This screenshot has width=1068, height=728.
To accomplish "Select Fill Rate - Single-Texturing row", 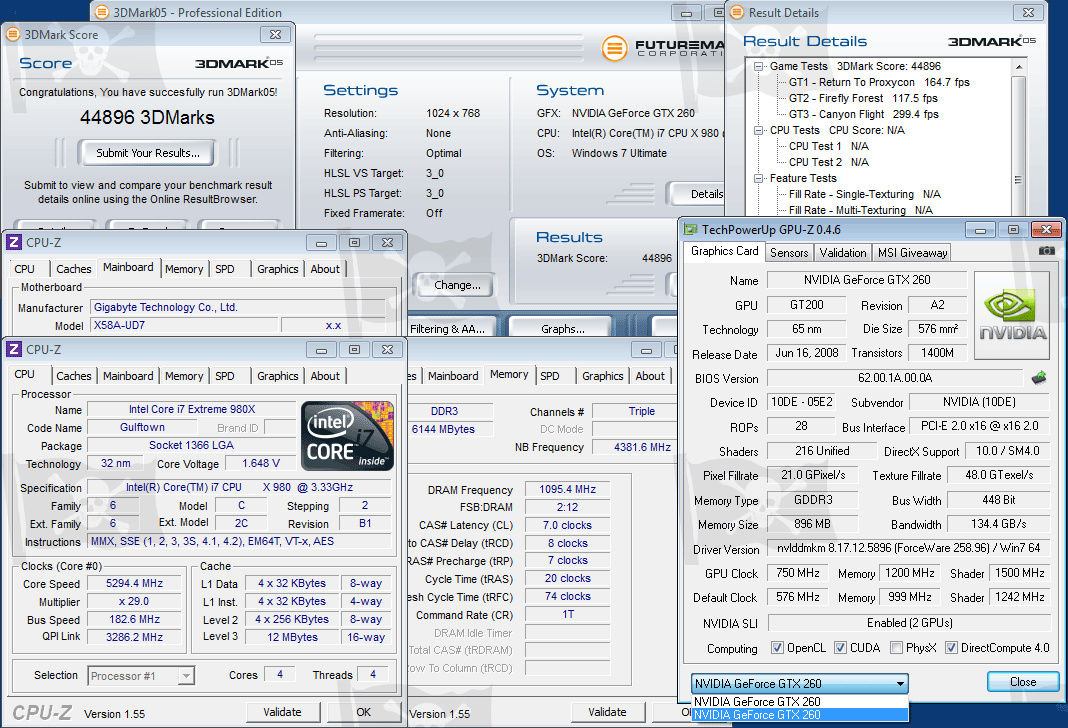I will 864,194.
